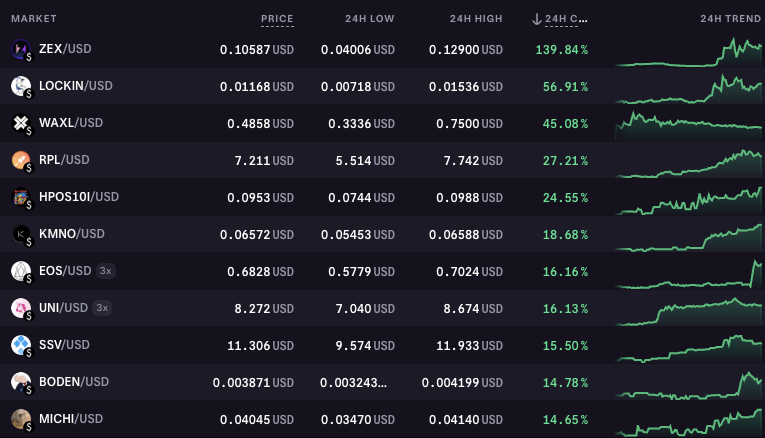
Task: Click the WAXL 24H trend chart
Action: click(688, 126)
